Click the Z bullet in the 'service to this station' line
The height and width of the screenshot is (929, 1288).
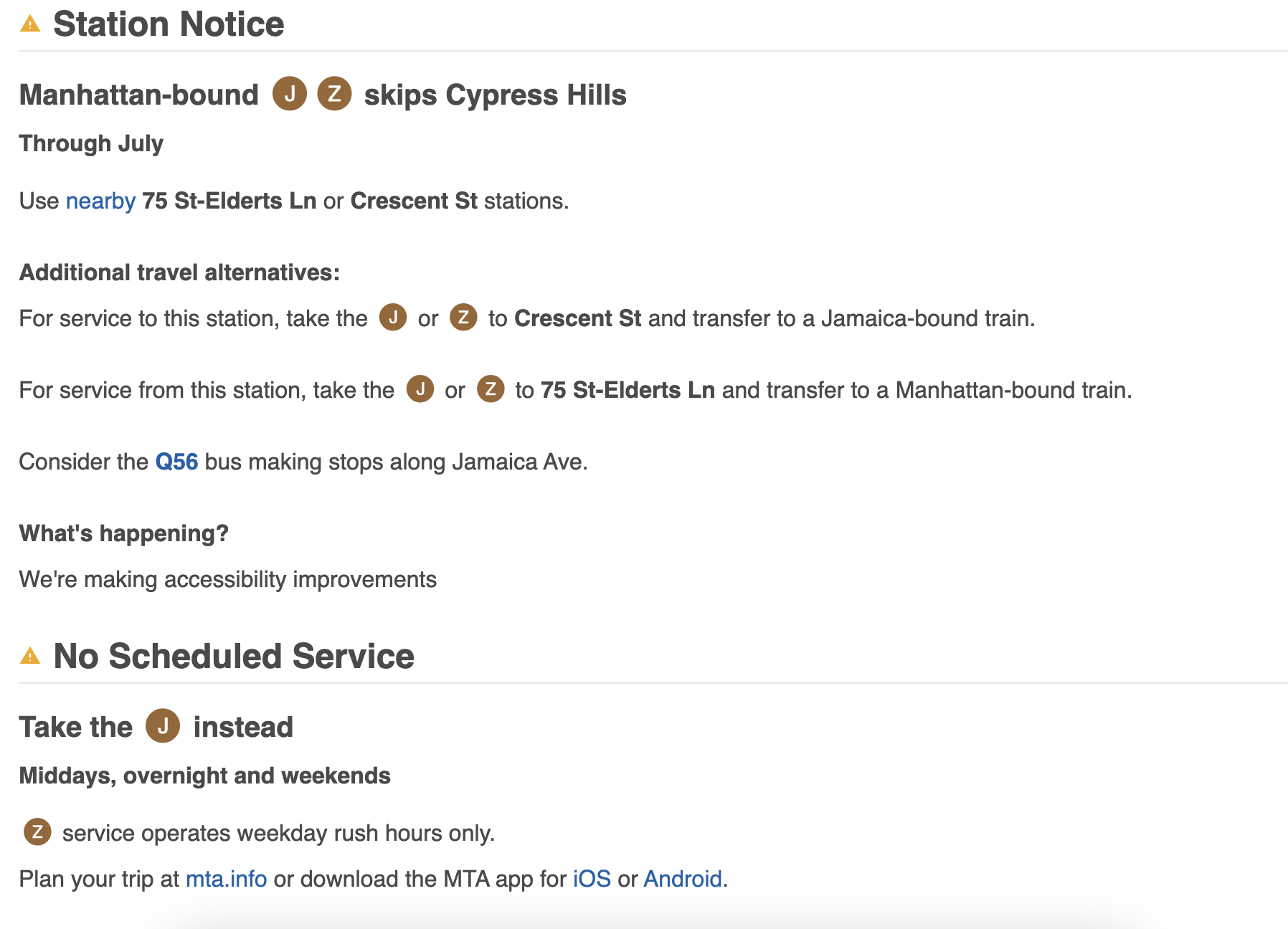[x=463, y=317]
